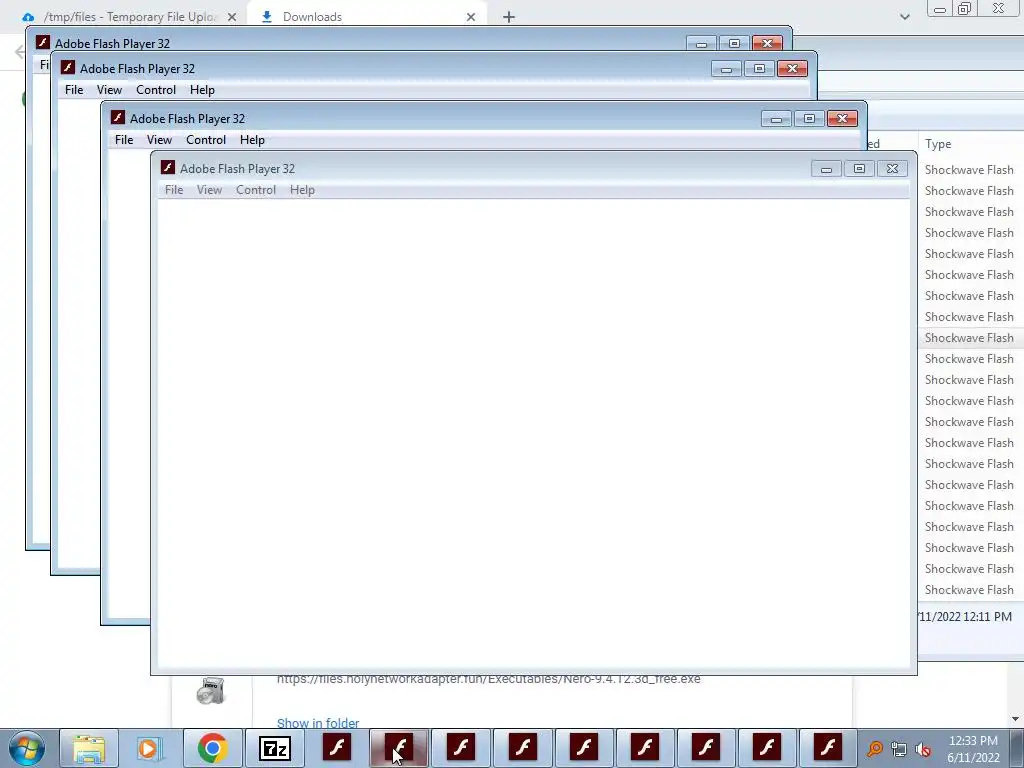
Task: Restore down the Chrome browser window
Action: click(x=965, y=8)
